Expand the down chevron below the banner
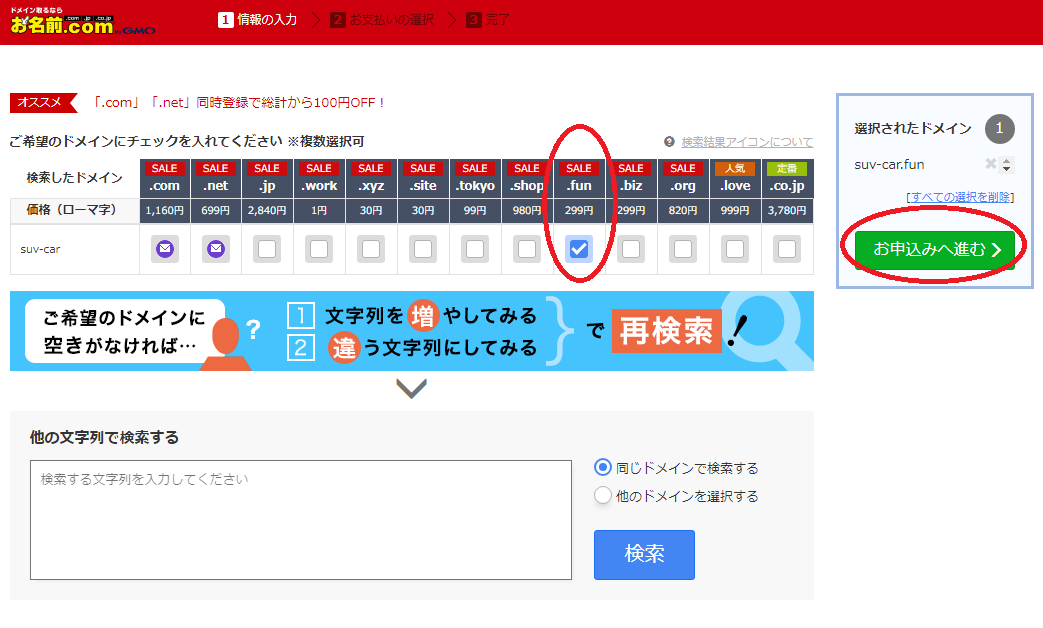 pyautogui.click(x=411, y=389)
